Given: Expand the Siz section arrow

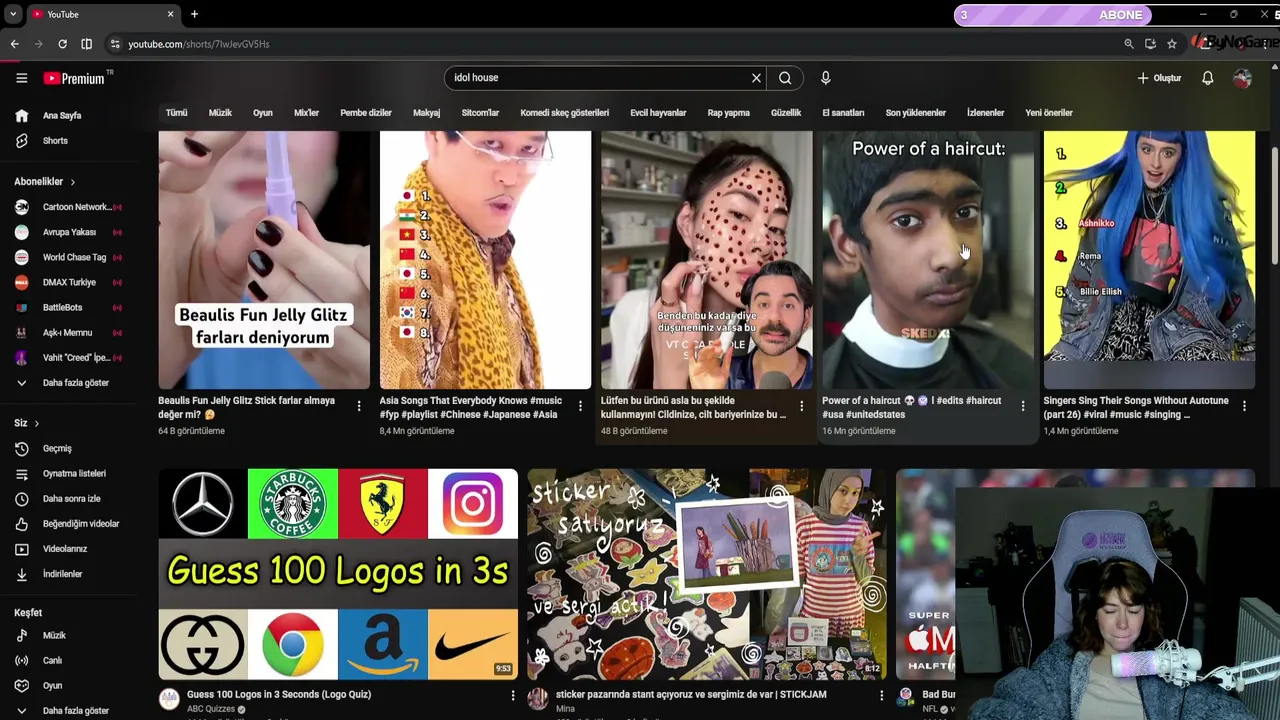Looking at the screenshot, I should click(x=36, y=424).
